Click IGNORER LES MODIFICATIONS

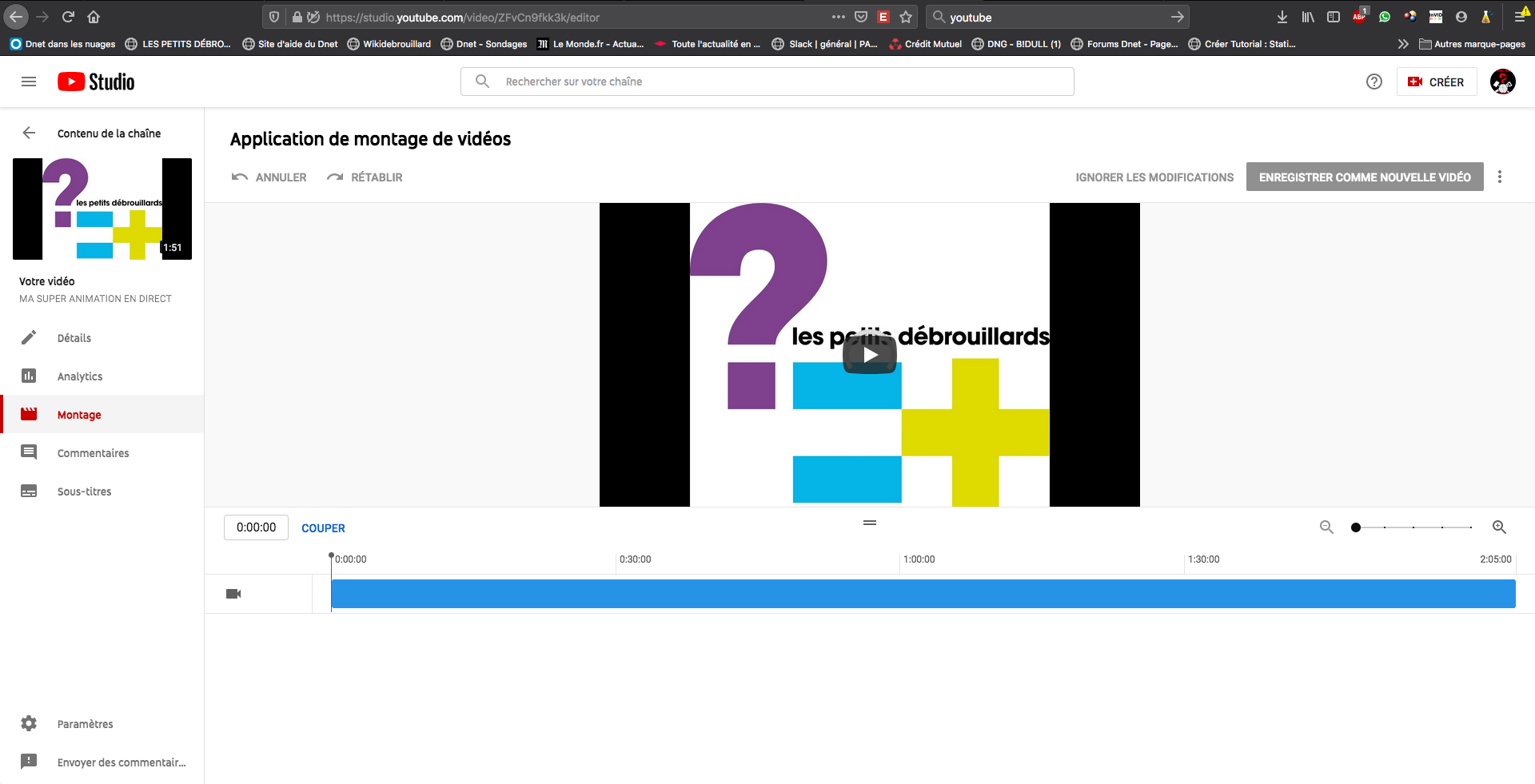point(1154,177)
